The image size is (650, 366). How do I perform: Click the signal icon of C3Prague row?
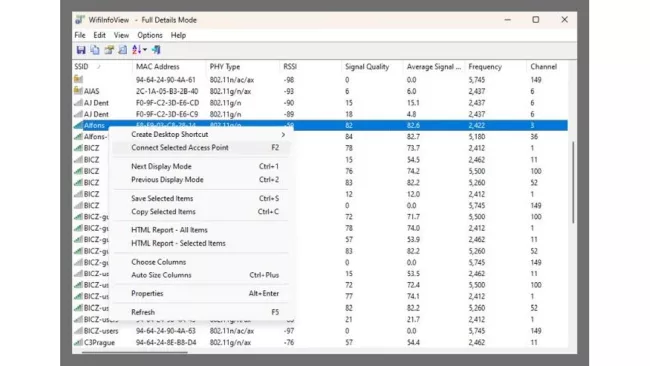78,342
